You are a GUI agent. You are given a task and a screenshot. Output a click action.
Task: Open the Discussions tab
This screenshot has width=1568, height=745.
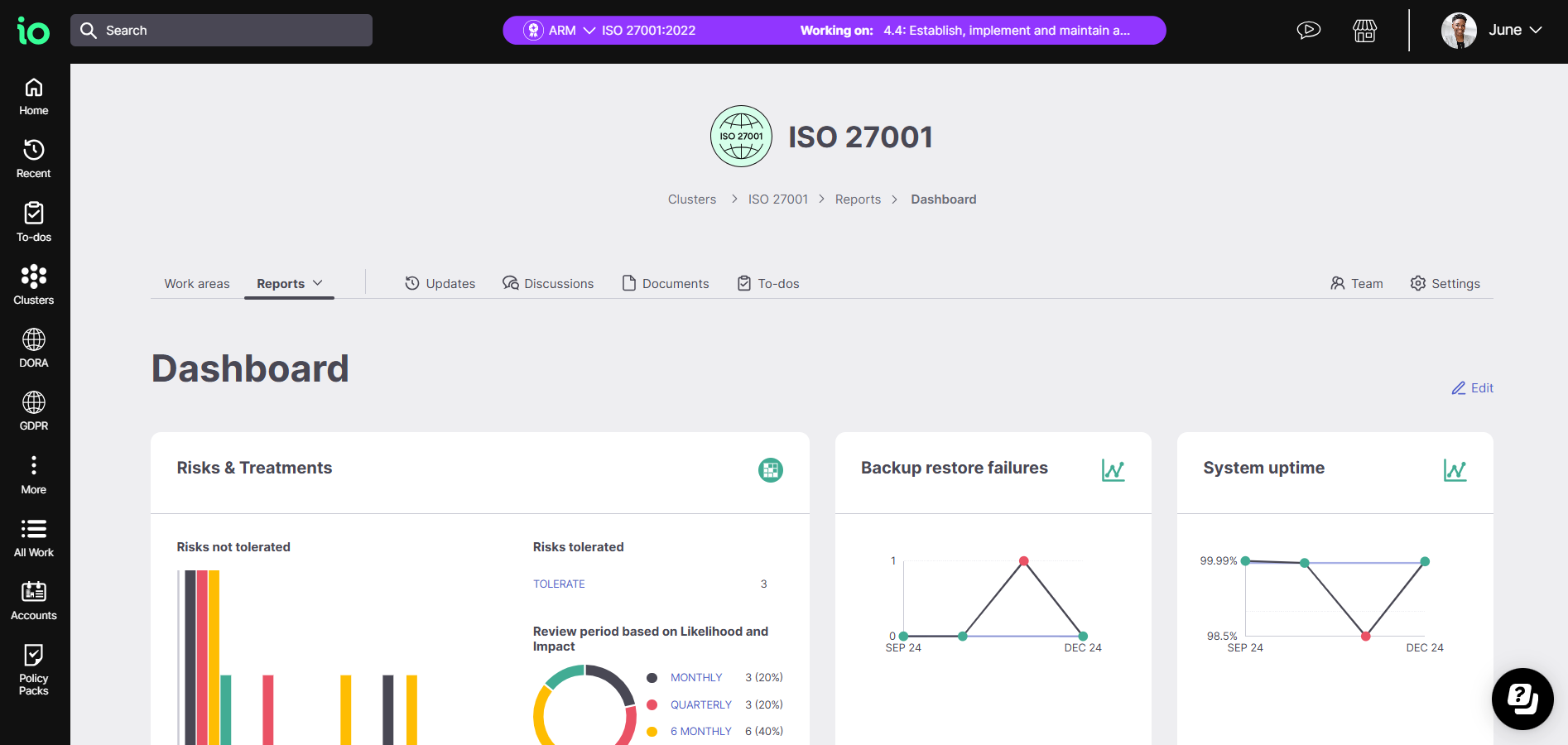(548, 283)
